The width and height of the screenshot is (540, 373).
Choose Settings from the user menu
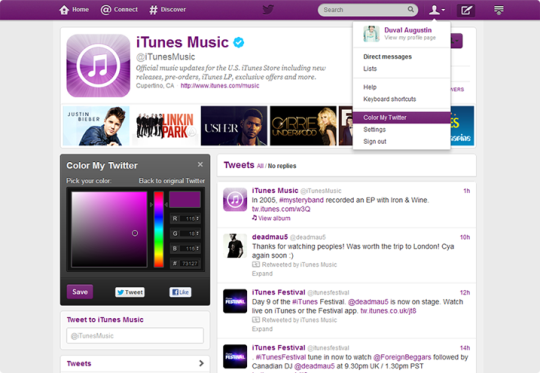point(374,129)
